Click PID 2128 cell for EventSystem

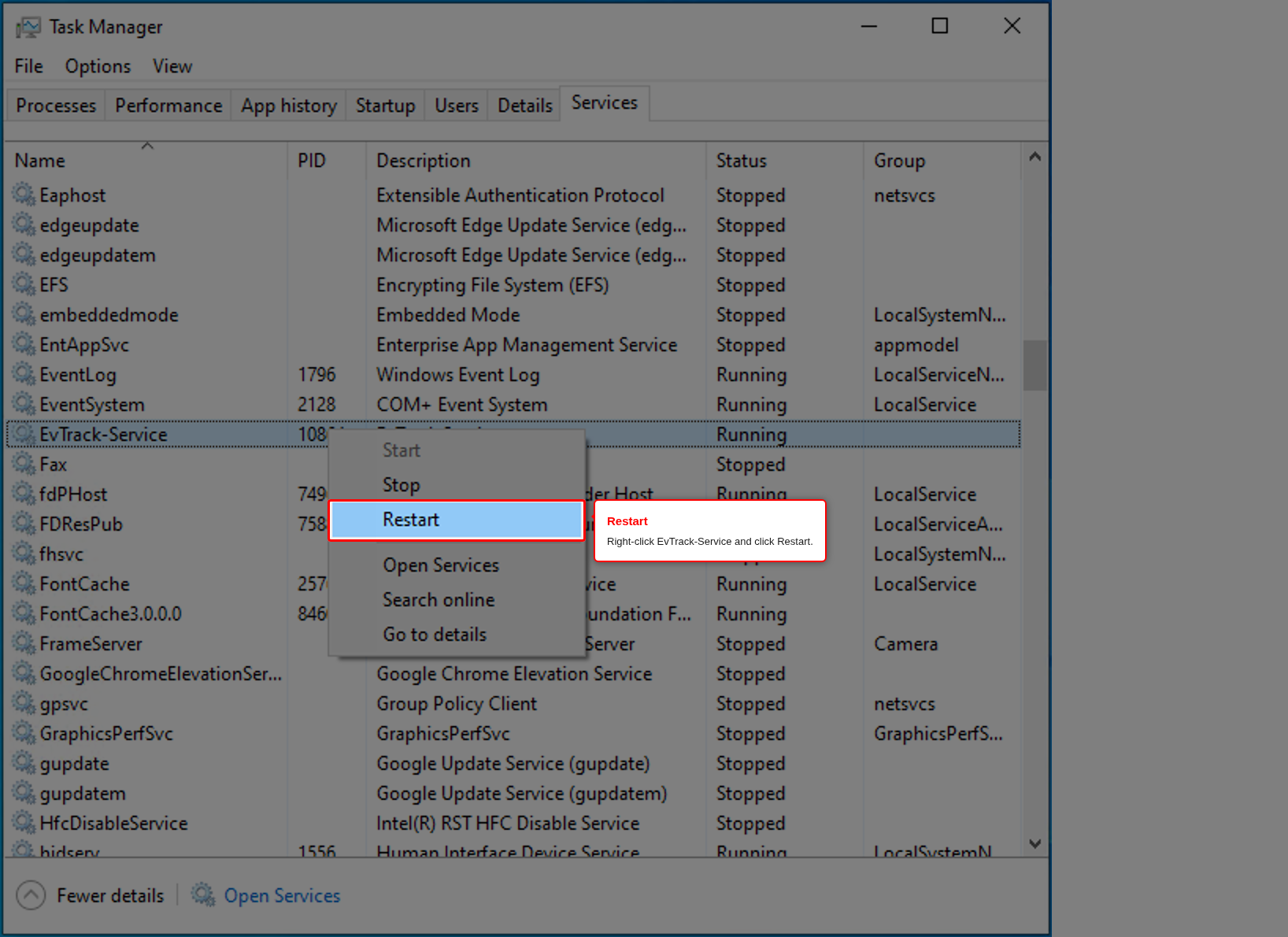tap(316, 405)
